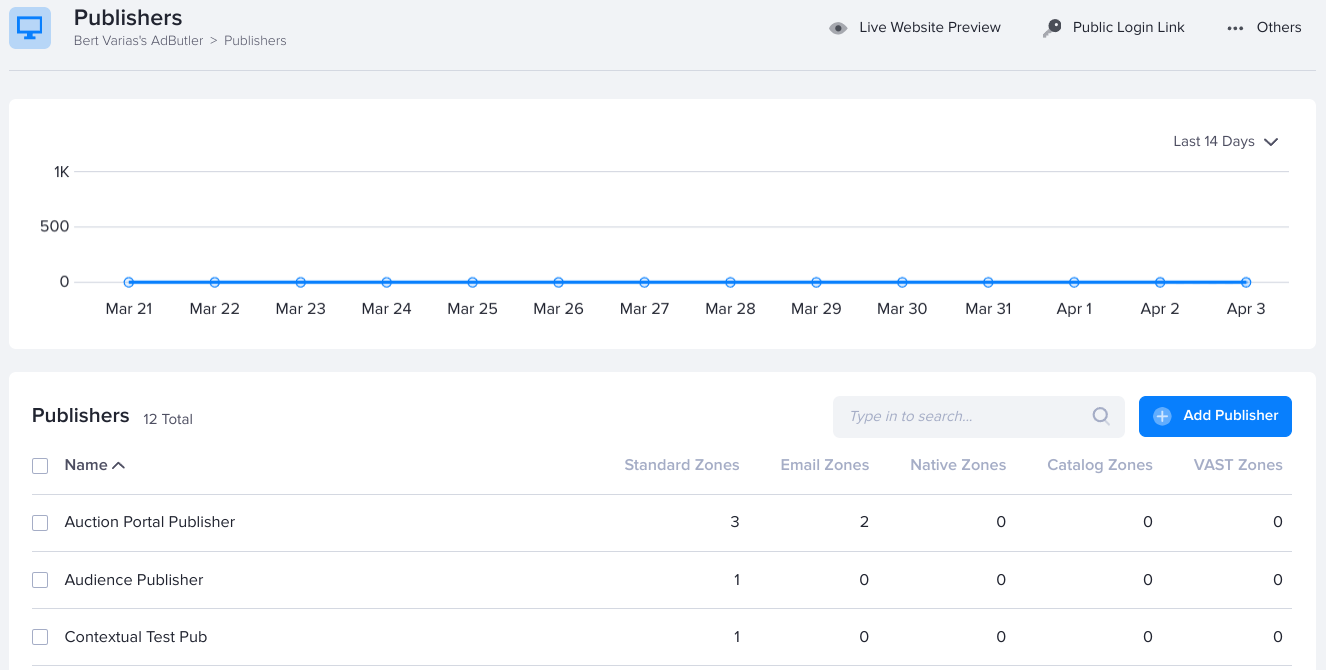The height and width of the screenshot is (670, 1326).
Task: Click the Publishers monitor icon in the header
Action: tap(30, 29)
